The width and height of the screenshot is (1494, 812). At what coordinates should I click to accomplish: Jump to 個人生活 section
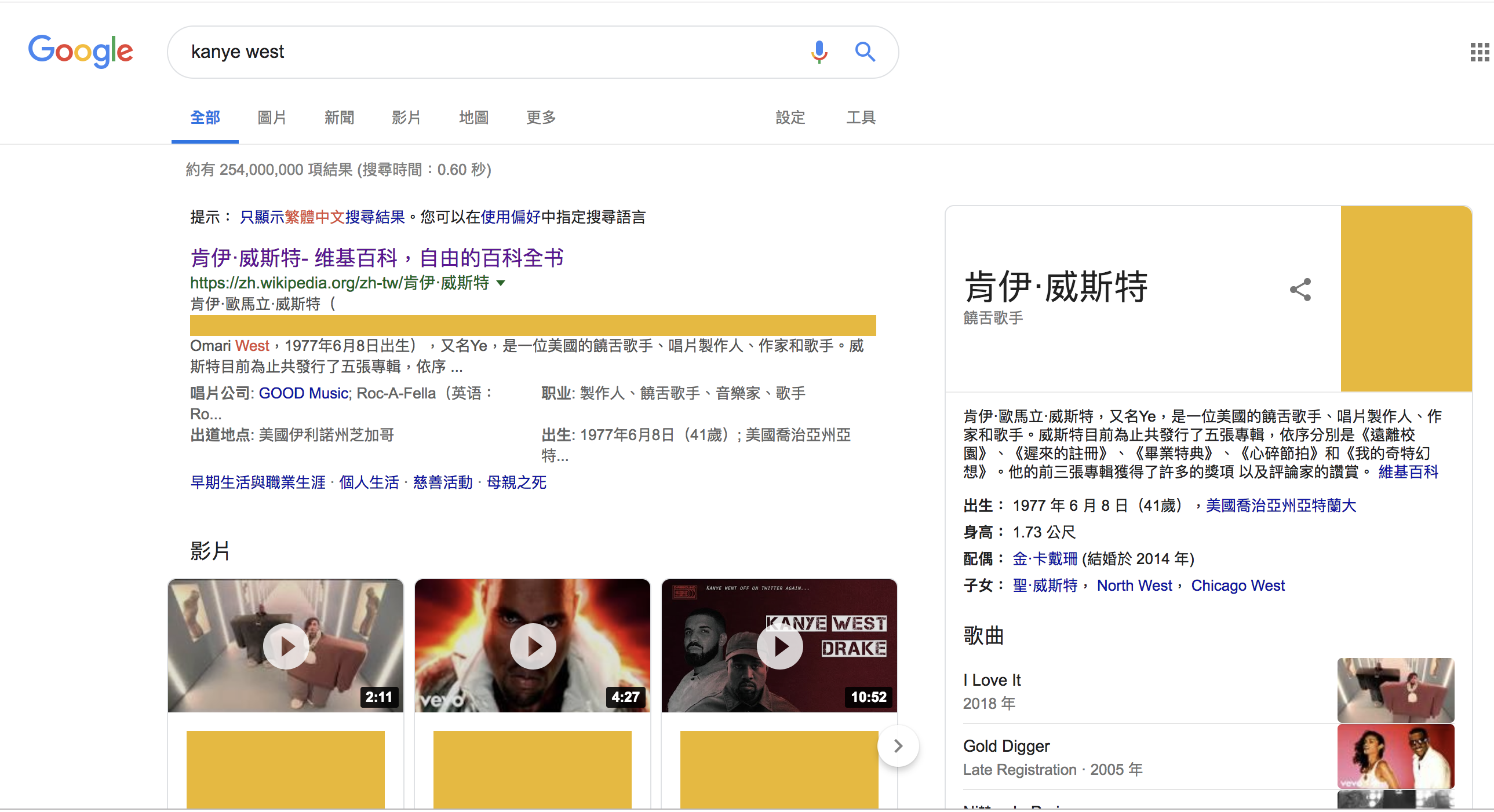[x=369, y=482]
